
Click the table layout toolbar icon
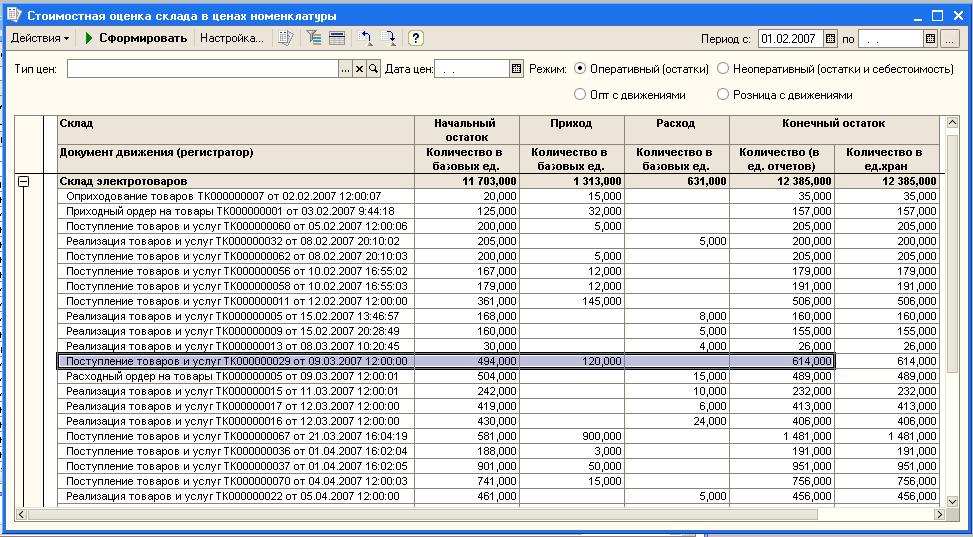click(x=336, y=38)
